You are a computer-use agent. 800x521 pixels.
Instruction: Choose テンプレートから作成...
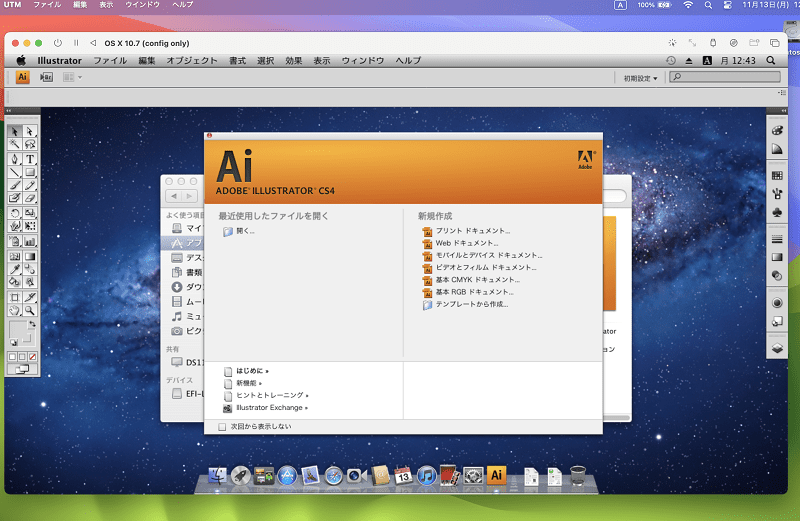pos(472,304)
